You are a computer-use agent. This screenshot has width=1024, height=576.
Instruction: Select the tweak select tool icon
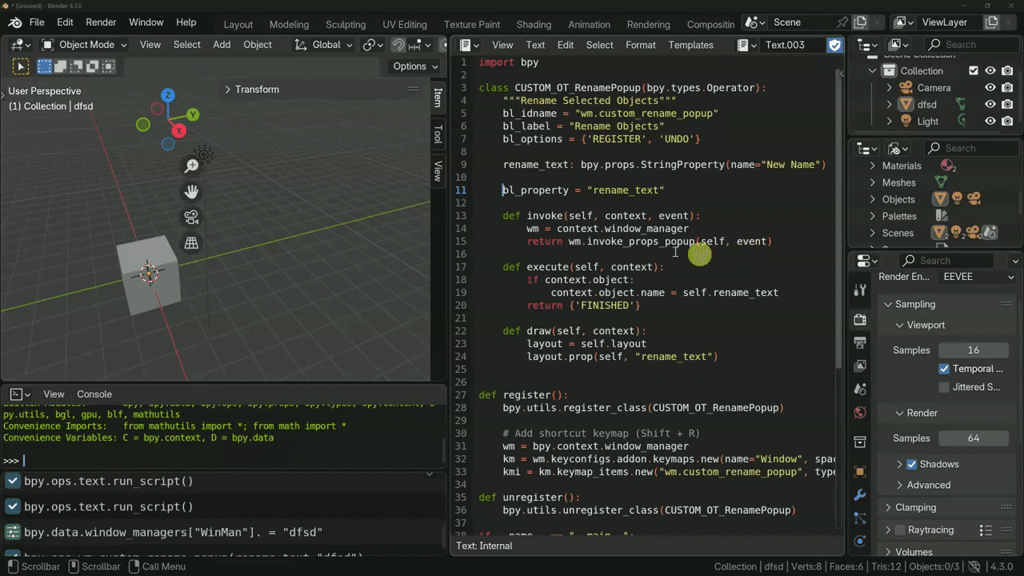[20, 67]
